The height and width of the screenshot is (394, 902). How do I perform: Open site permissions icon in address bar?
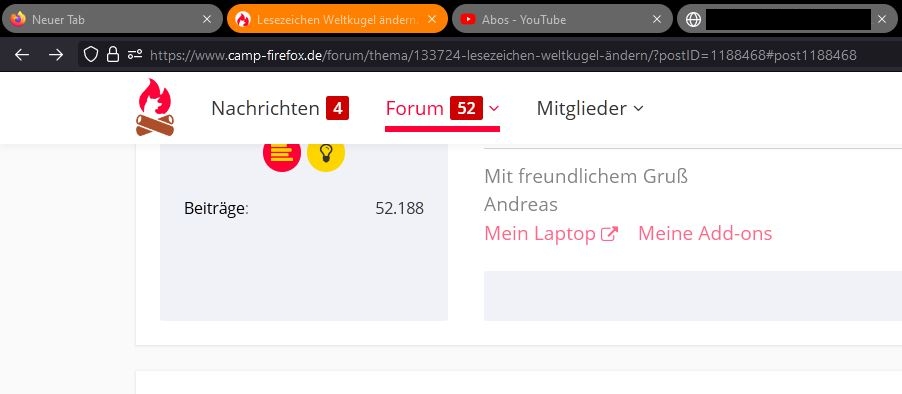click(135, 55)
